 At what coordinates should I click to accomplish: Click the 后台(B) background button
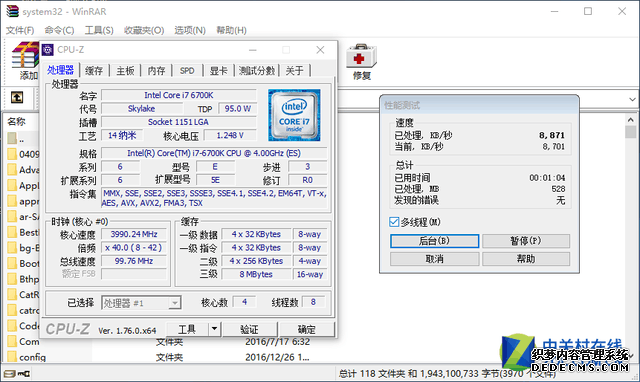(434, 241)
